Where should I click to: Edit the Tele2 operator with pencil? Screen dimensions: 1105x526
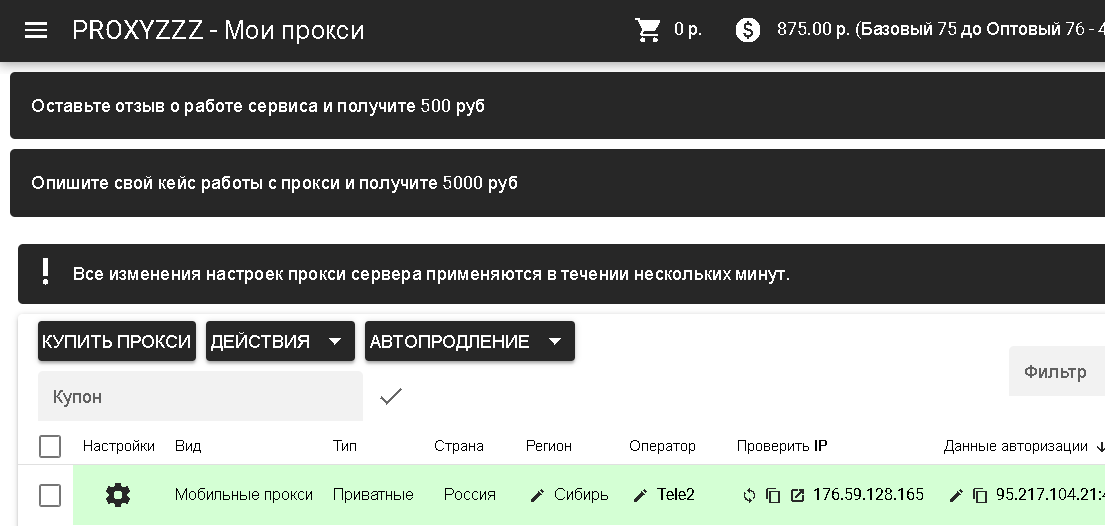tap(641, 495)
